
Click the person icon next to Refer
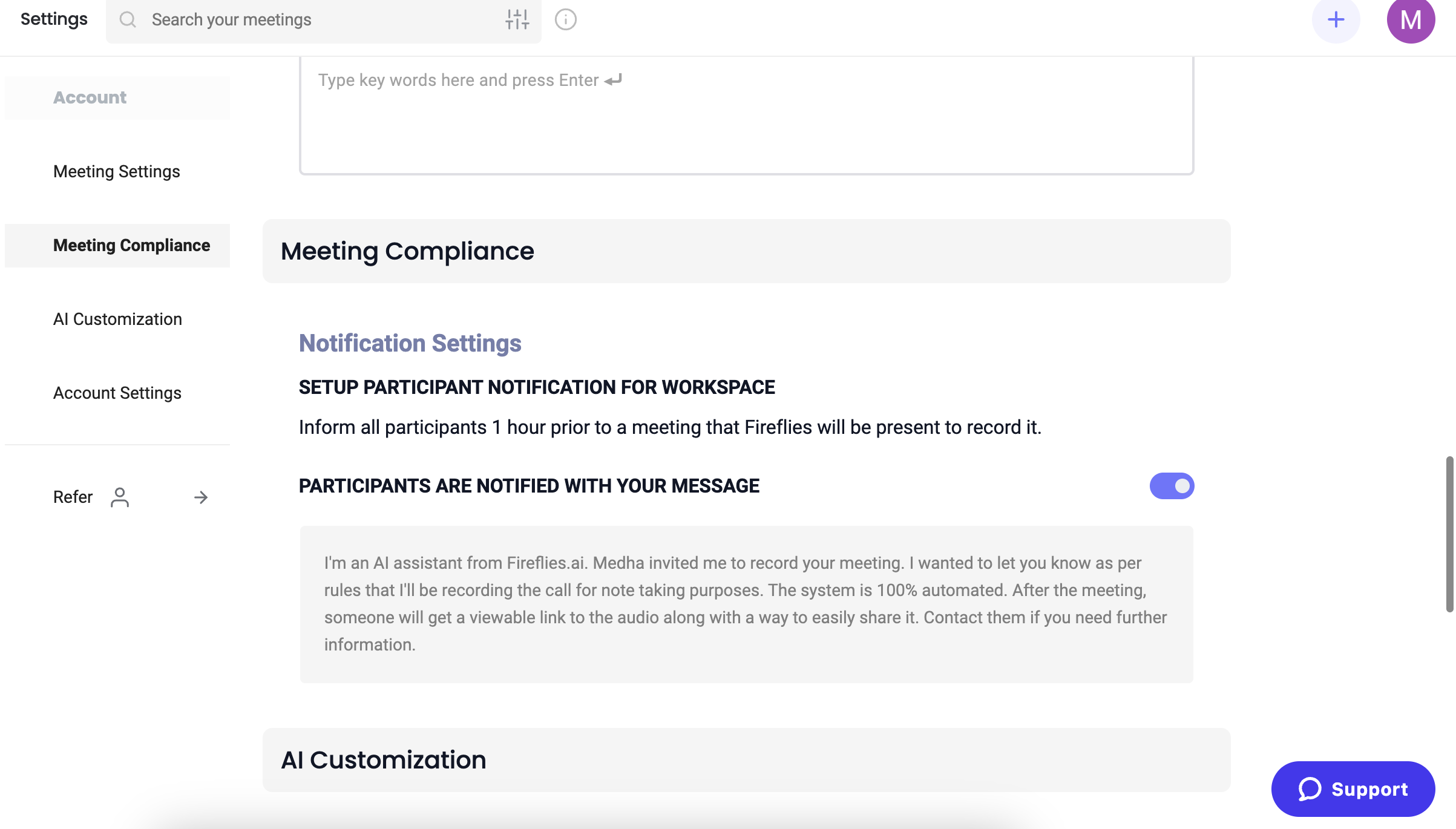pyautogui.click(x=120, y=497)
